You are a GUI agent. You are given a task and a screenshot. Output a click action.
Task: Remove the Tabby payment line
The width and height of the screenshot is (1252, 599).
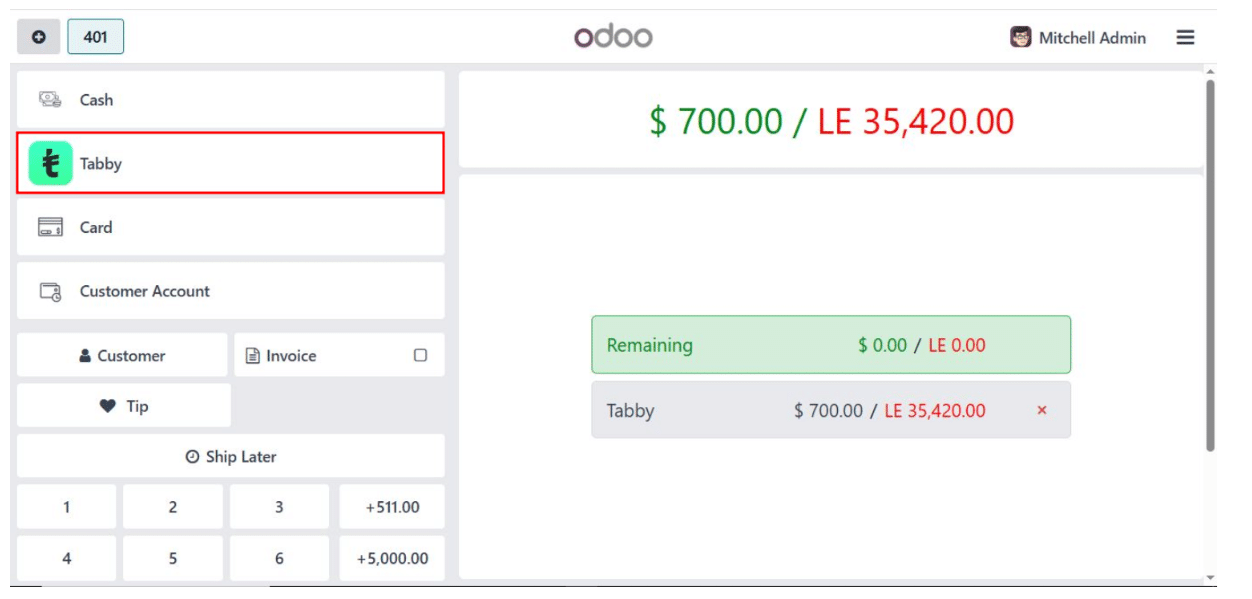click(x=1042, y=410)
